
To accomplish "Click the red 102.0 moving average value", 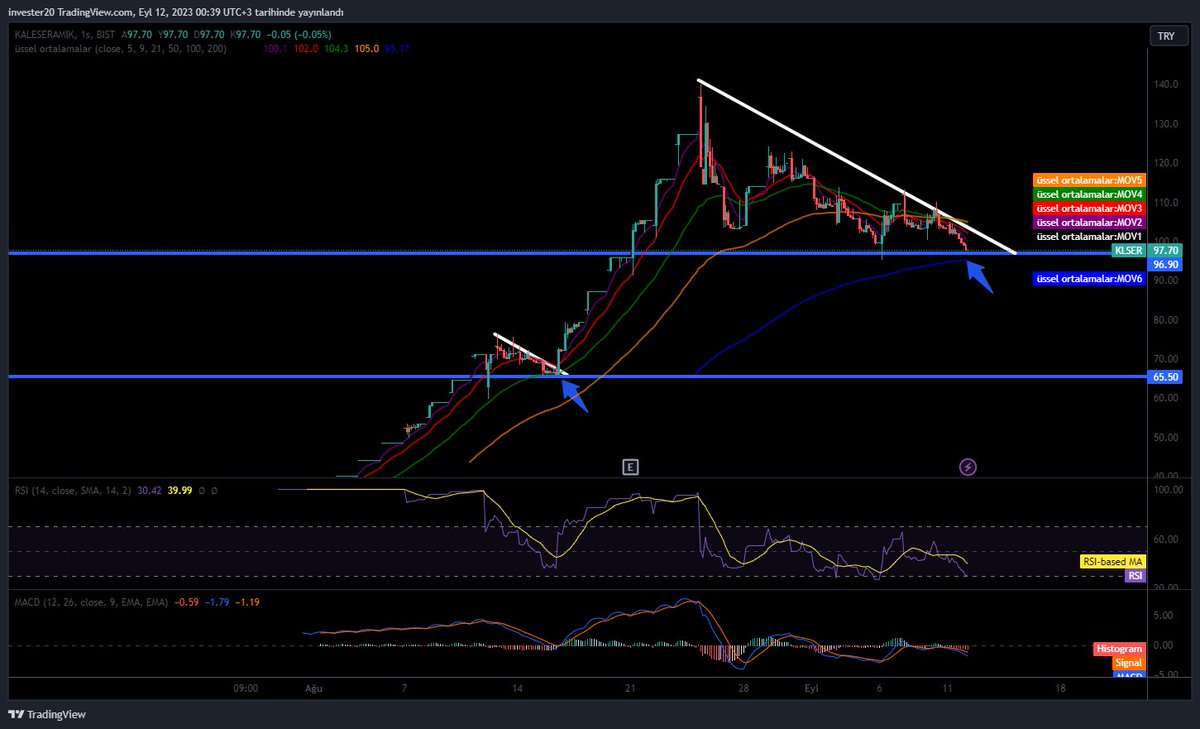I will [305, 48].
